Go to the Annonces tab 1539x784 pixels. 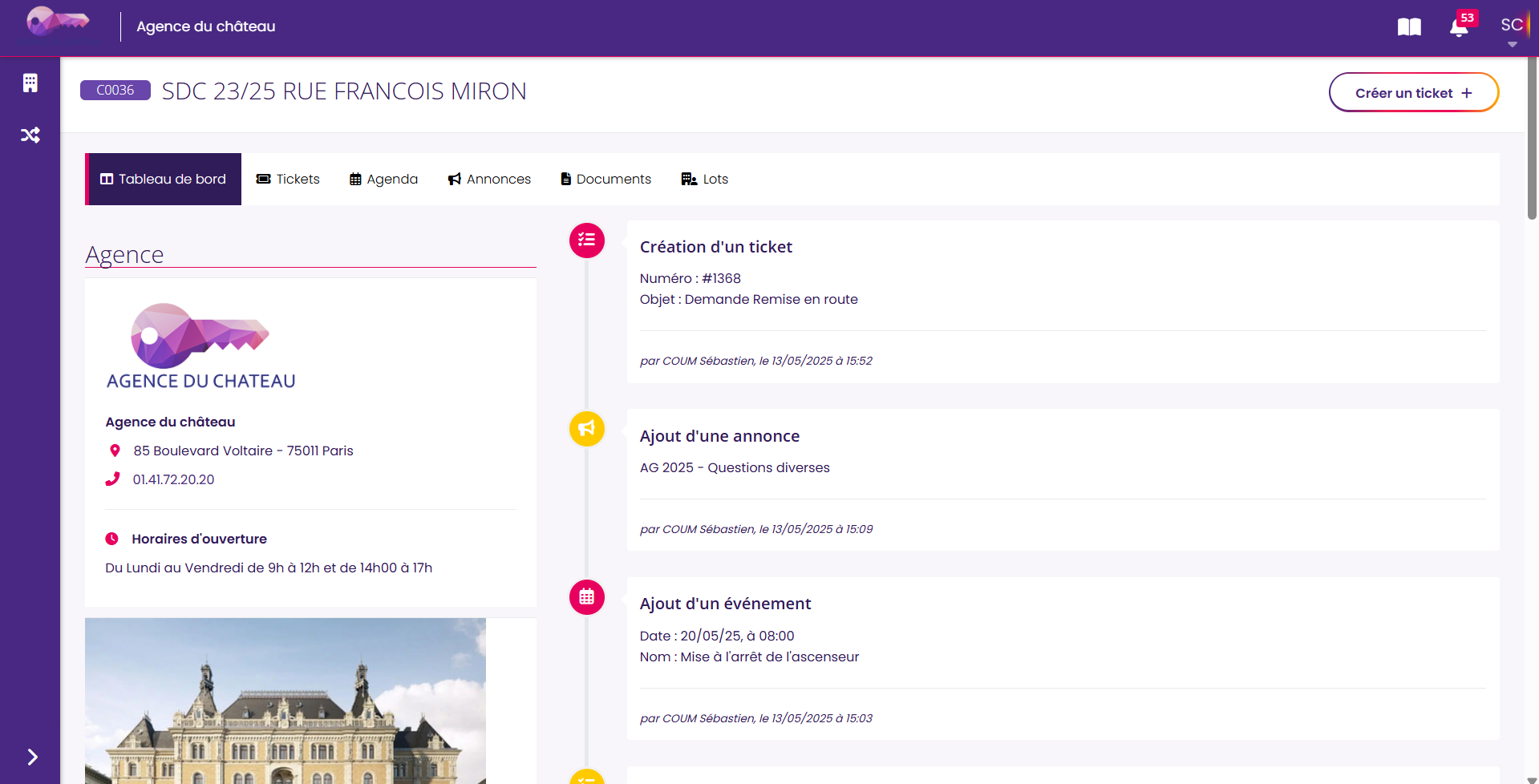[x=489, y=179]
